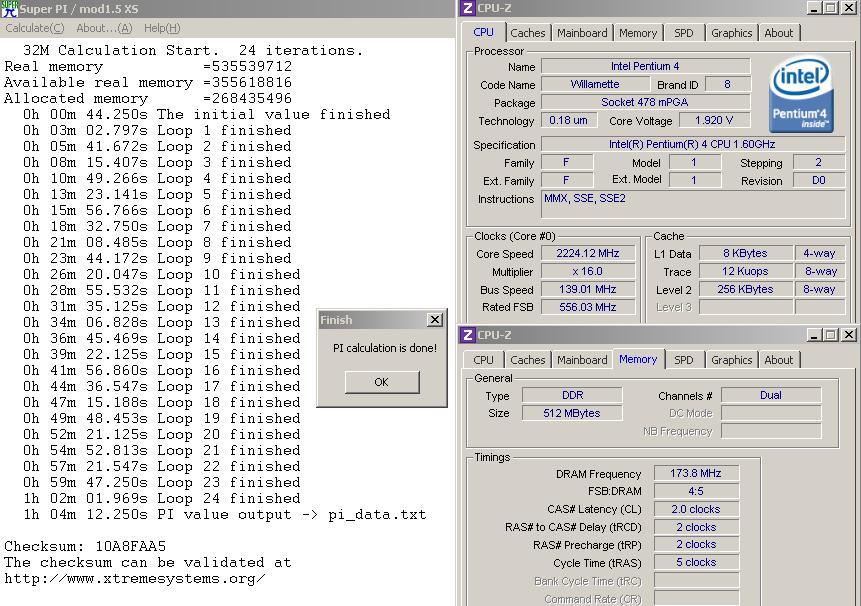
Task: Select CPU tab in upper CPU-Z window
Action: pos(483,32)
